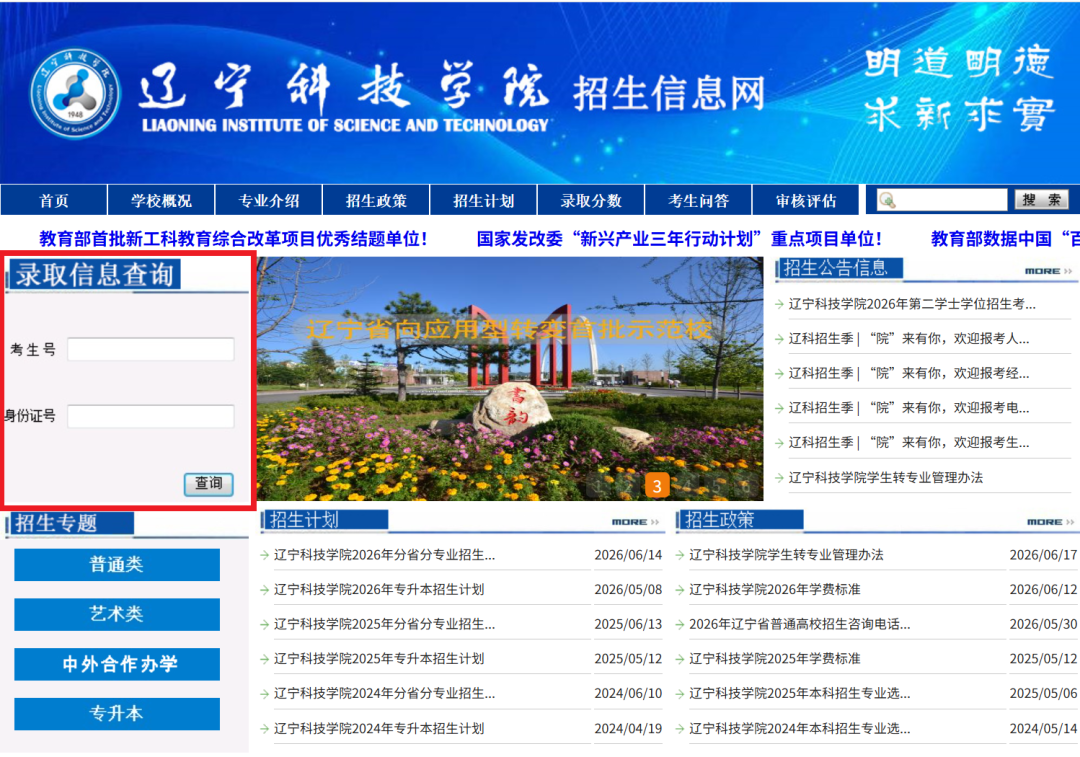Open MORE link beside 招生计划 section
Screen dimensions: 1080x757
click(635, 522)
